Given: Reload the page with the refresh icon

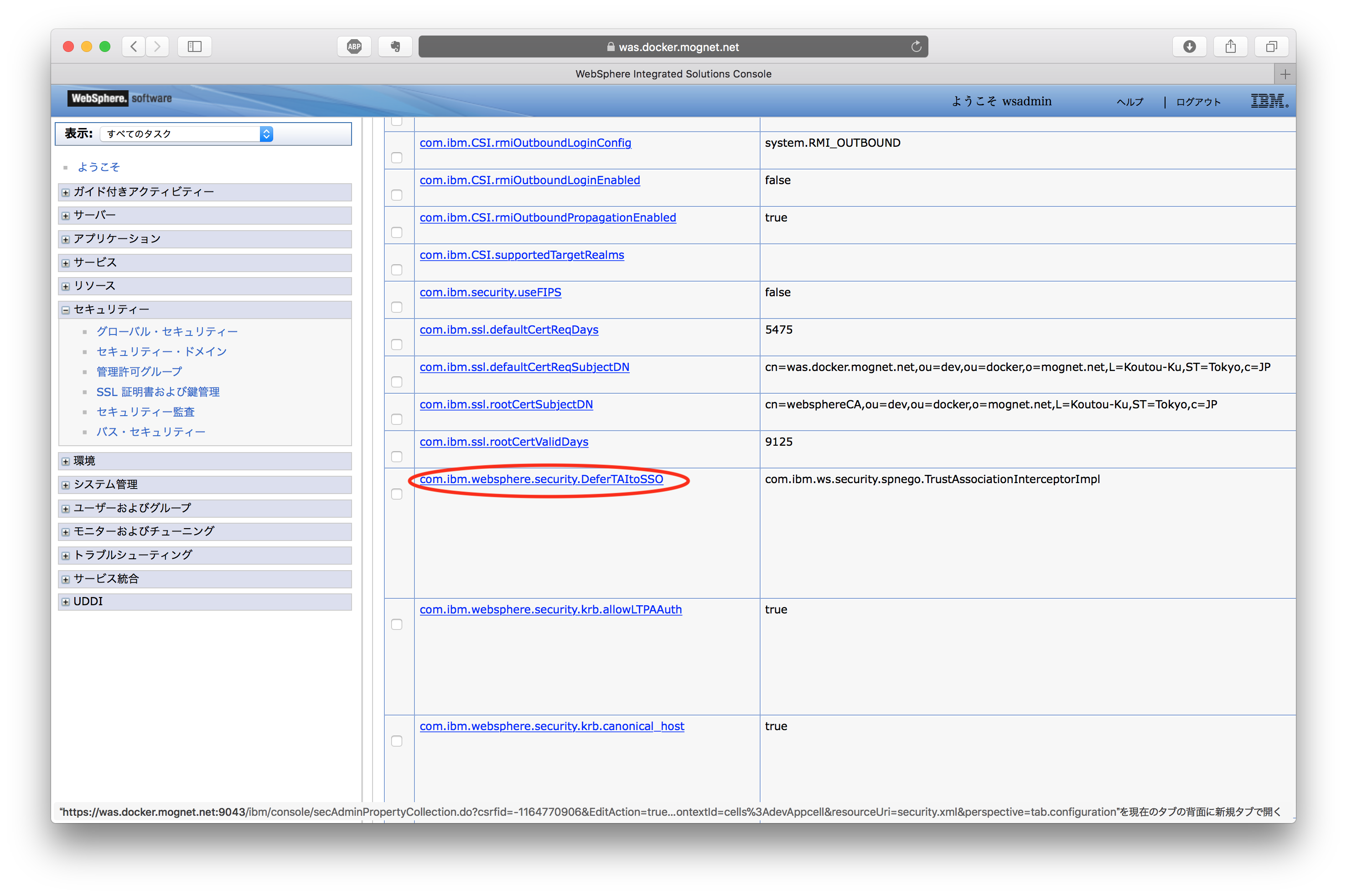Looking at the screenshot, I should click(917, 46).
